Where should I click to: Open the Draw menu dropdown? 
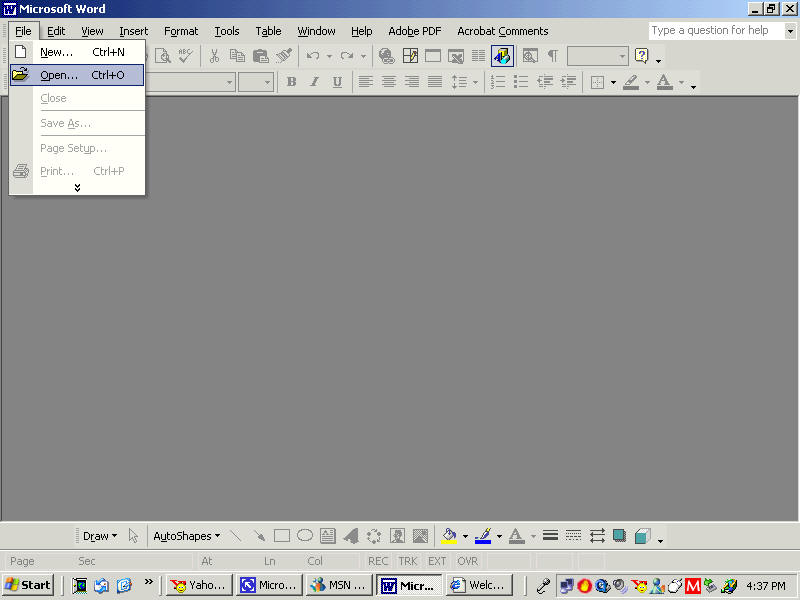point(99,536)
